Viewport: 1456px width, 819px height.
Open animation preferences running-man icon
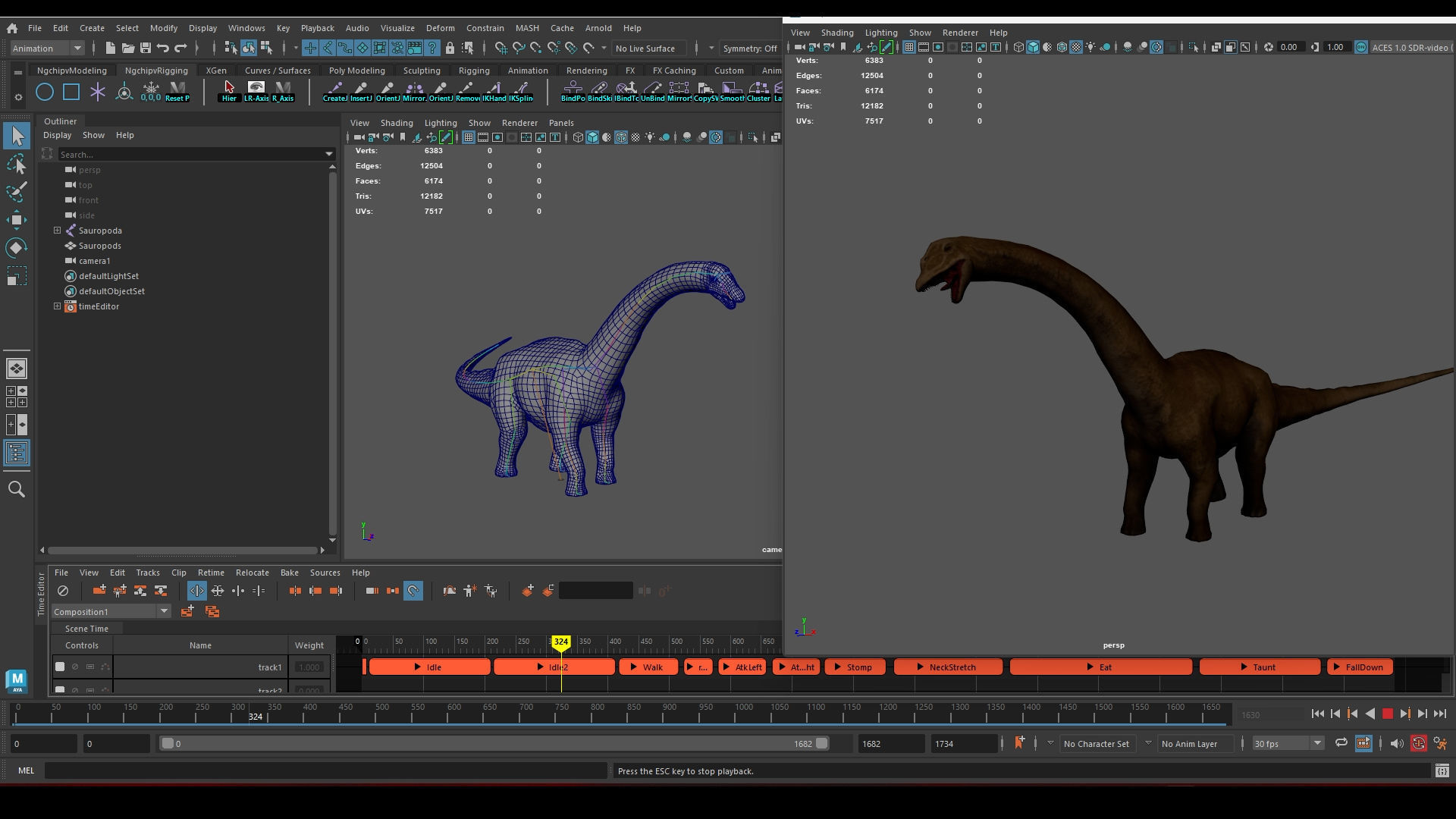pyautogui.click(x=1440, y=743)
